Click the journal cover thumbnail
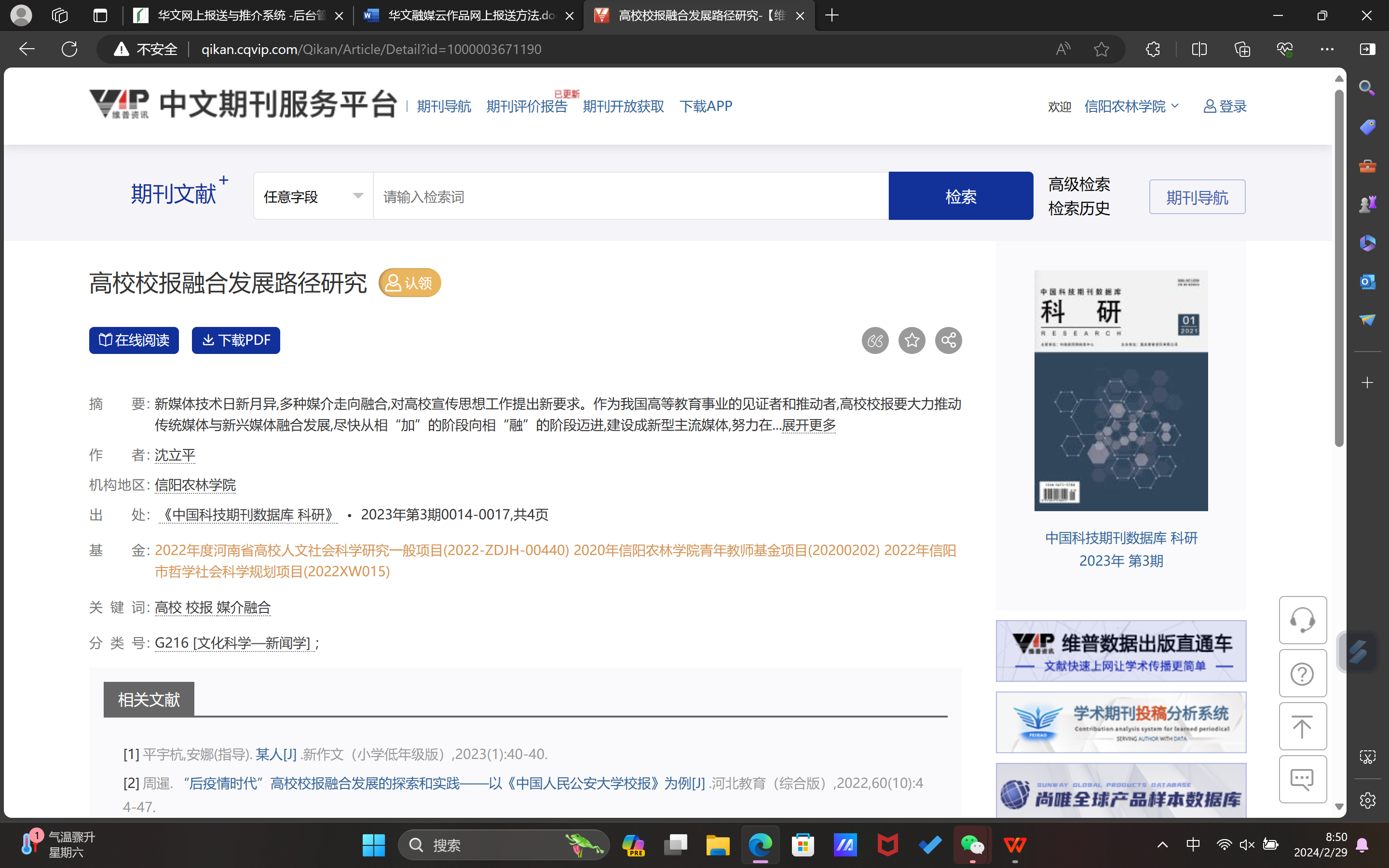Image resolution: width=1389 pixels, height=868 pixels. click(1120, 391)
